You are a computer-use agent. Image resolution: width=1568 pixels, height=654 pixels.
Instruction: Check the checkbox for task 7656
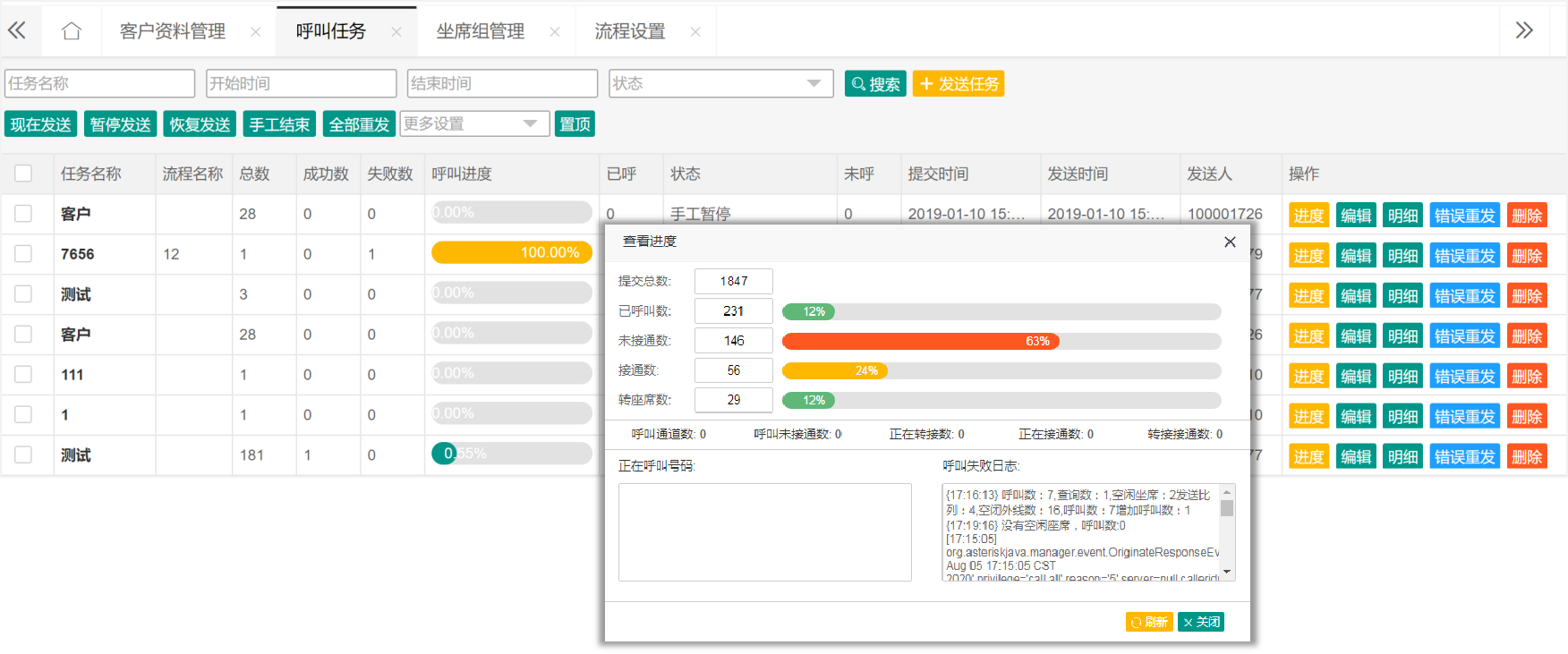[23, 254]
